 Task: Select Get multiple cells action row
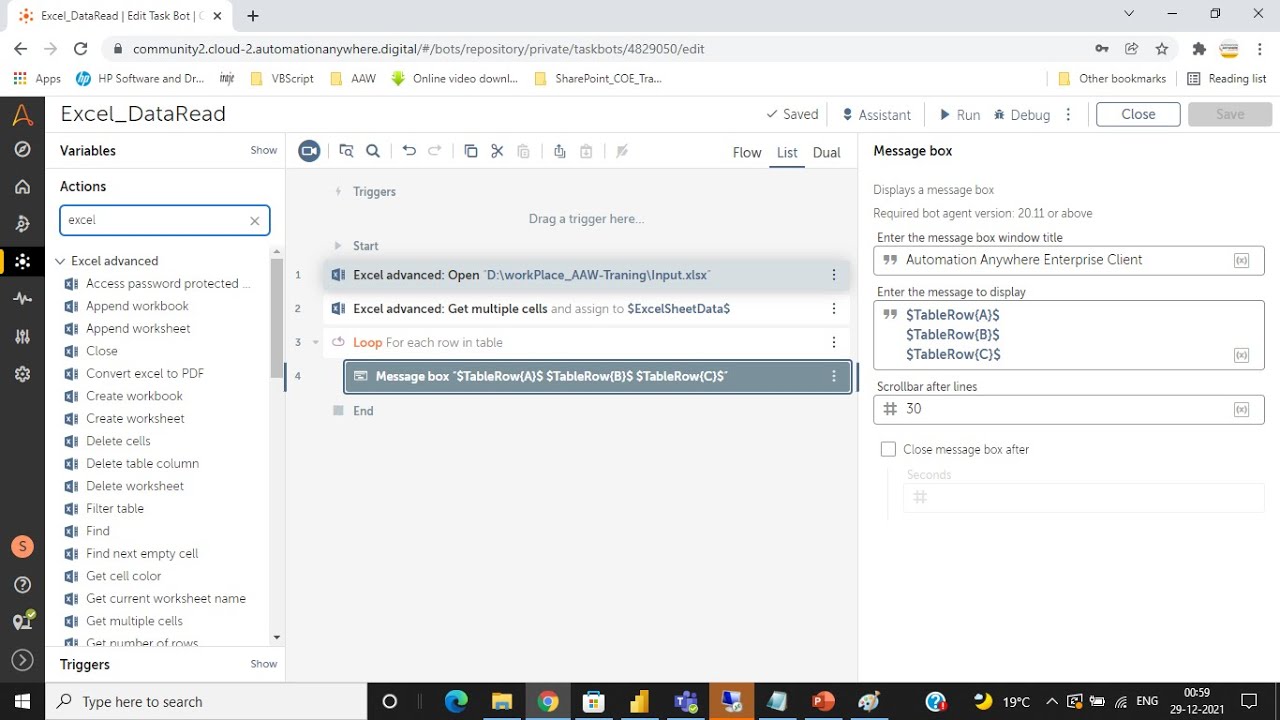tap(587, 309)
